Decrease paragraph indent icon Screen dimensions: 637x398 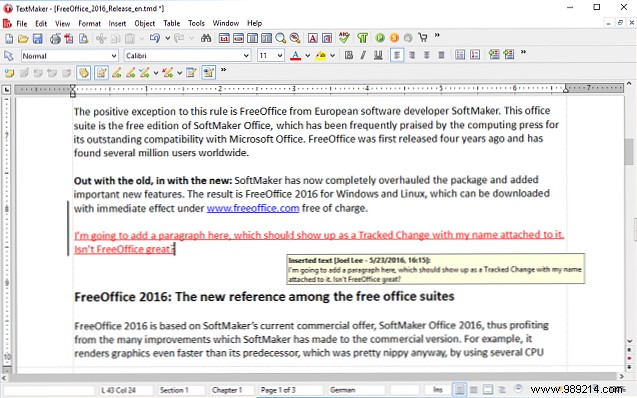[x=494, y=55]
